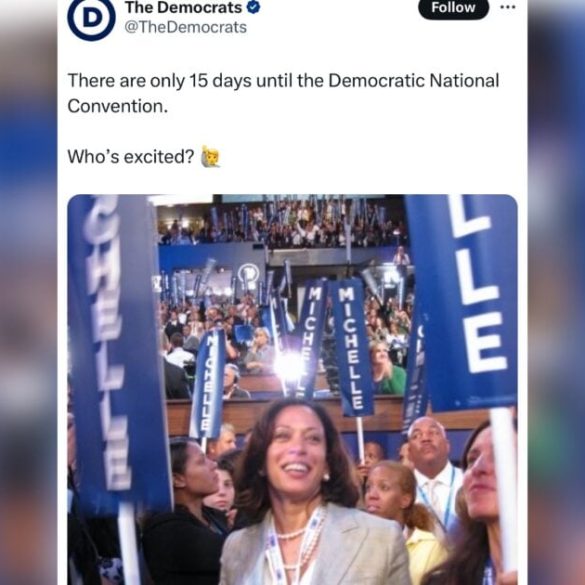Viewport: 585px width, 585px height.
Task: Click the large 'LLE' sign on the right
Action: (464, 302)
